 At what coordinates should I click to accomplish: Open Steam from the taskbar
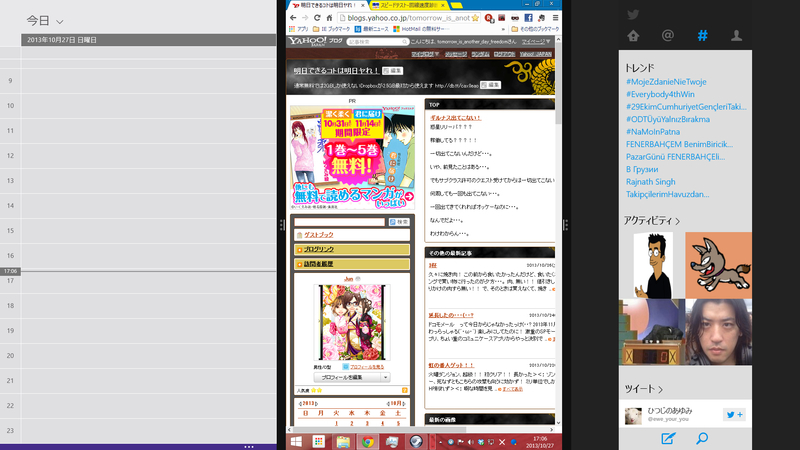[416, 441]
